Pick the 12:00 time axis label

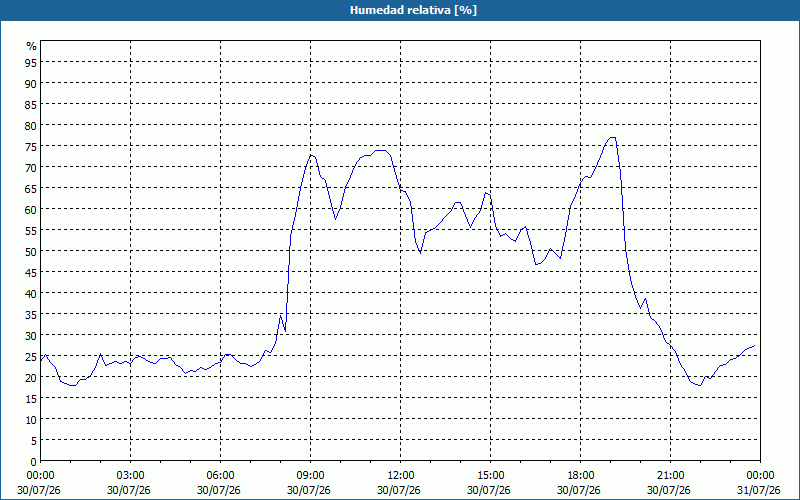pos(400,476)
